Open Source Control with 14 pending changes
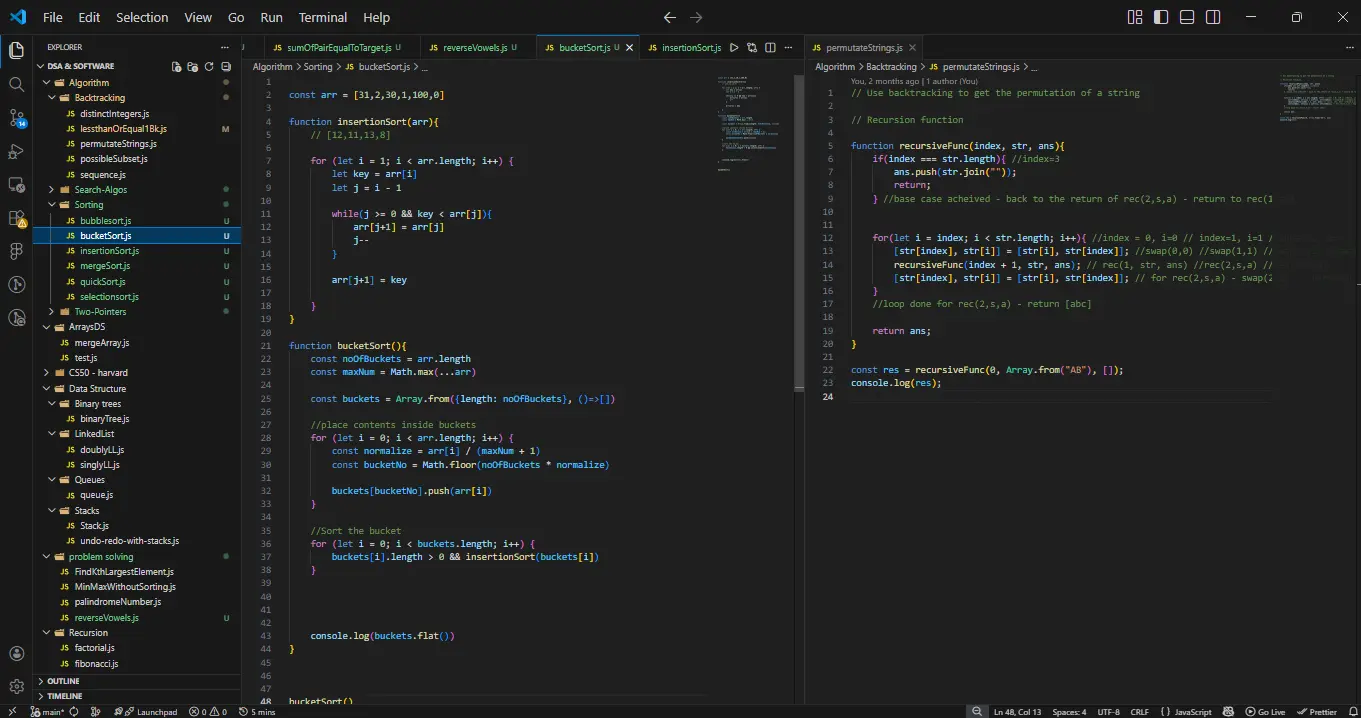The height and width of the screenshot is (718, 1361). (16, 118)
